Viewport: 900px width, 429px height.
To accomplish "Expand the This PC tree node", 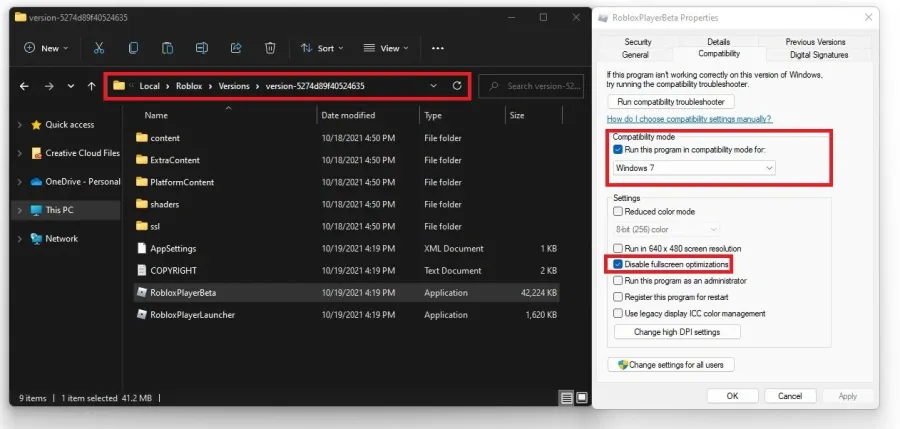I will point(20,210).
